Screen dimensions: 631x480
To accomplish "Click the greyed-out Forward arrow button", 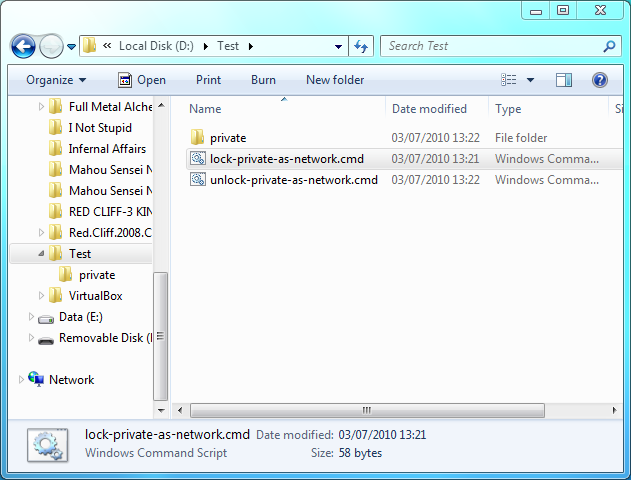I will [x=51, y=46].
